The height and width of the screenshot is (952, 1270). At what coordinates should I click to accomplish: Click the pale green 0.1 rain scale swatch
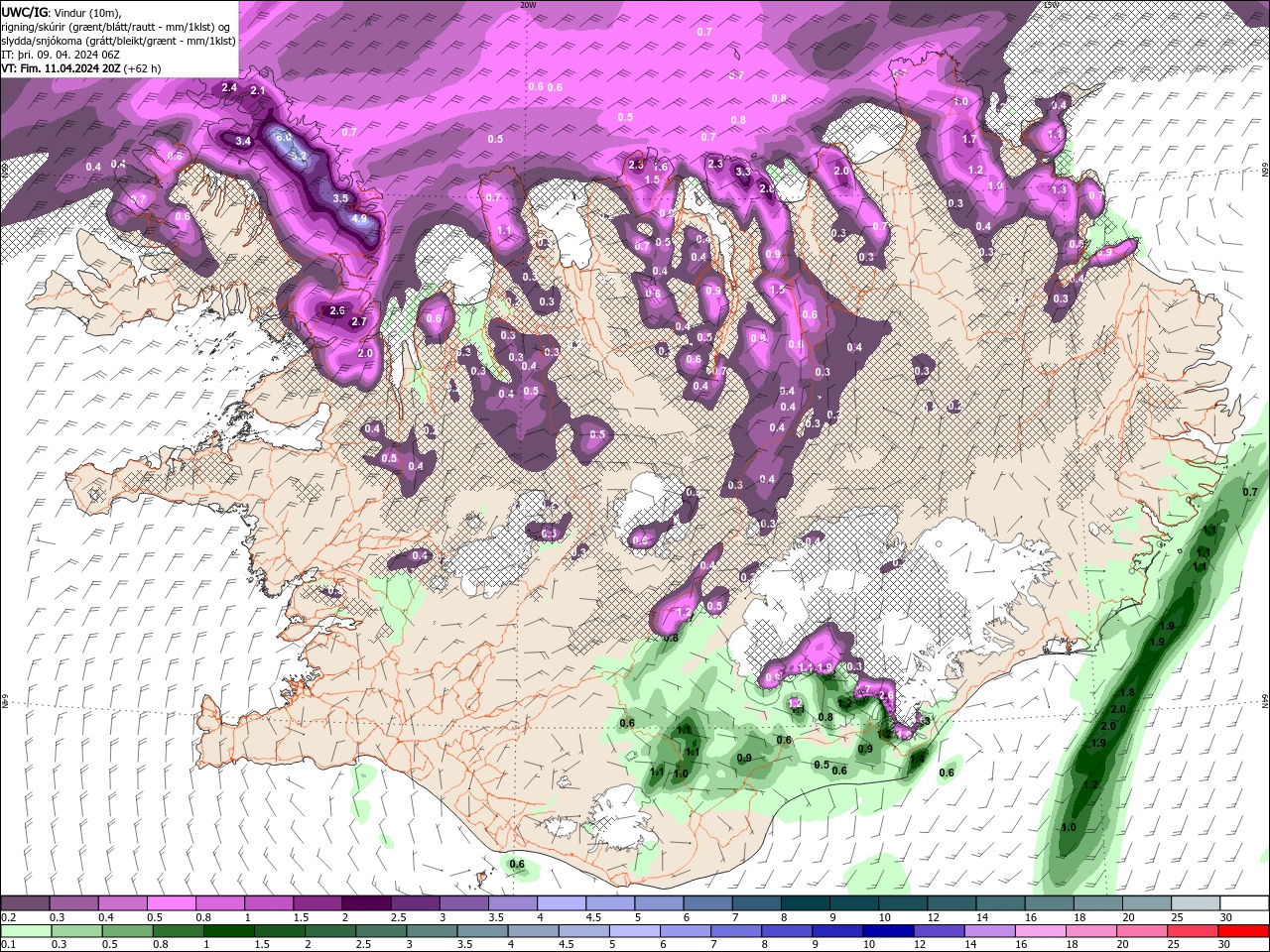click(26, 931)
